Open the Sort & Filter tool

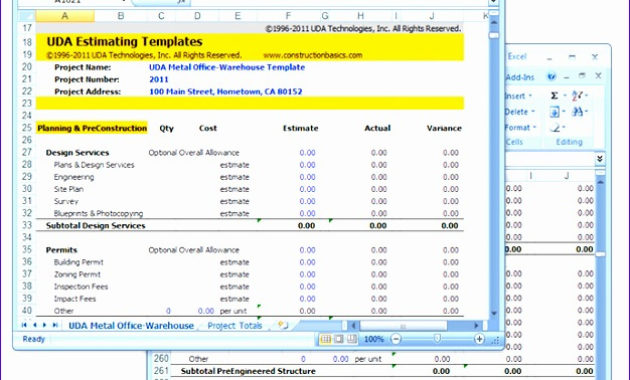(577, 96)
